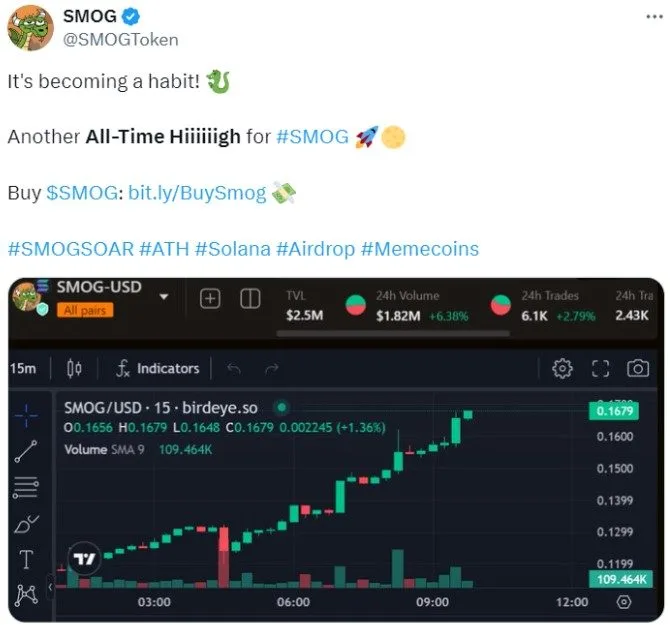This screenshot has height=625, width=670.
Task: Open the patterns drawing tool
Action: 26,597
